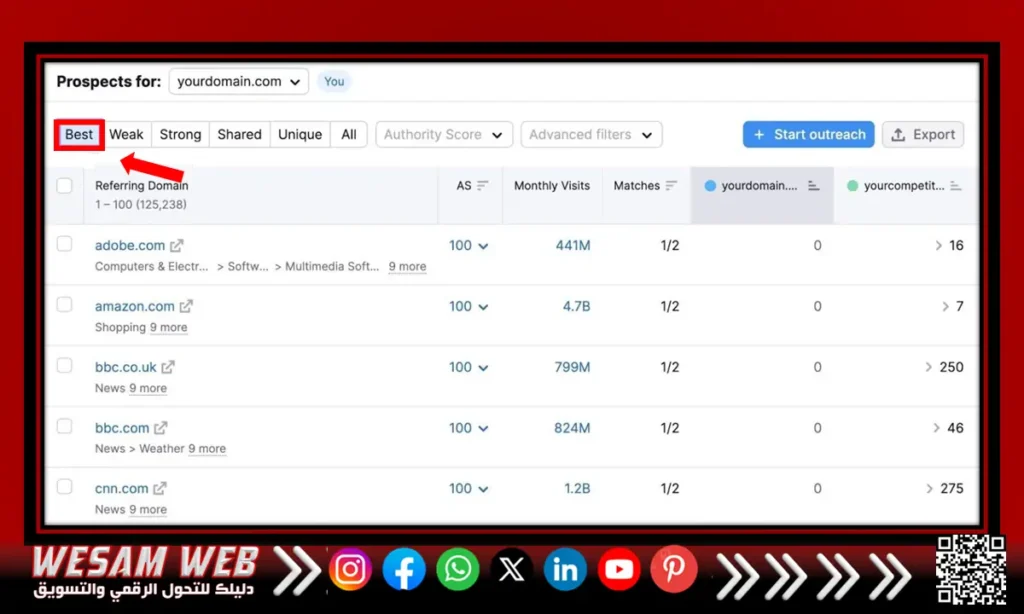This screenshot has height=614, width=1024.
Task: Switch to the Weak tab
Action: (127, 135)
